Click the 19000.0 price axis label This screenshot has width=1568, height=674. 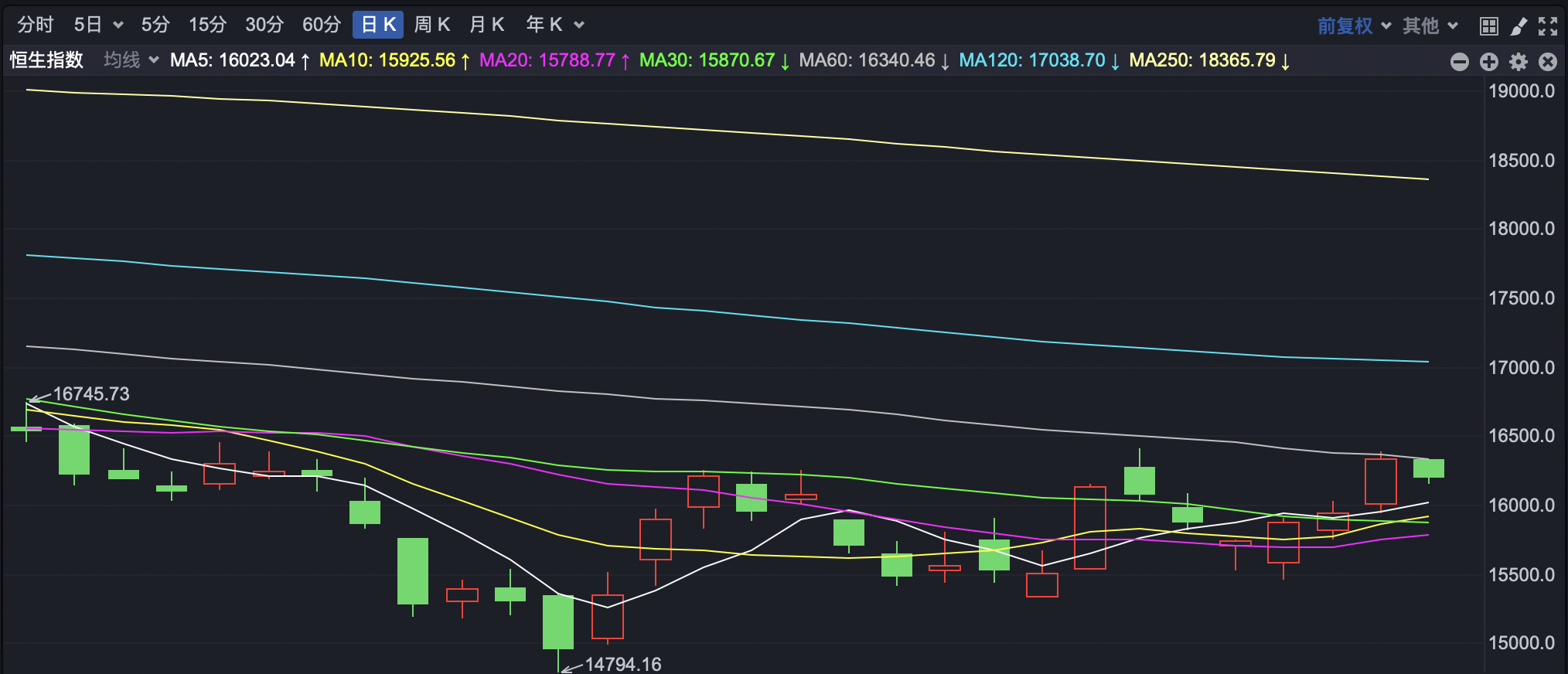(x=1522, y=91)
